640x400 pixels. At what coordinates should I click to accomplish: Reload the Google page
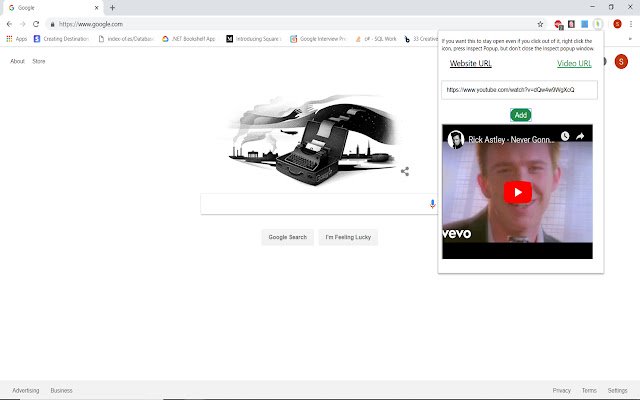point(36,24)
